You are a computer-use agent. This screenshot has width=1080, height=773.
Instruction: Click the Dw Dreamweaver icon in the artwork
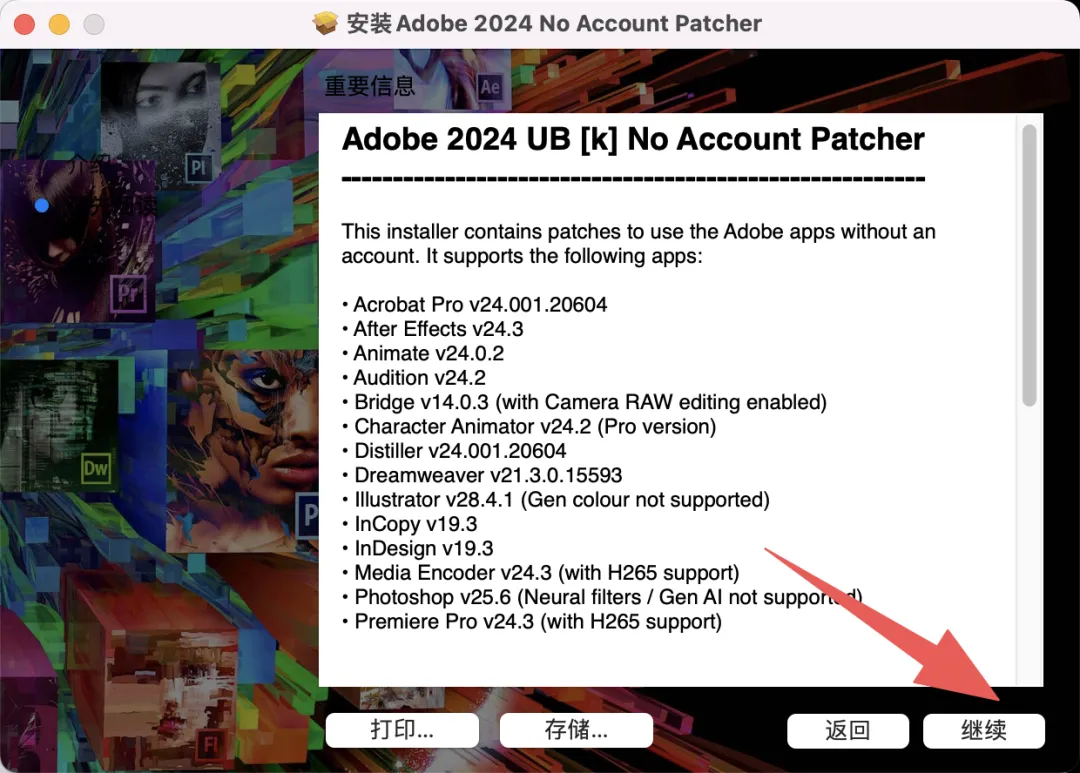pos(95,469)
